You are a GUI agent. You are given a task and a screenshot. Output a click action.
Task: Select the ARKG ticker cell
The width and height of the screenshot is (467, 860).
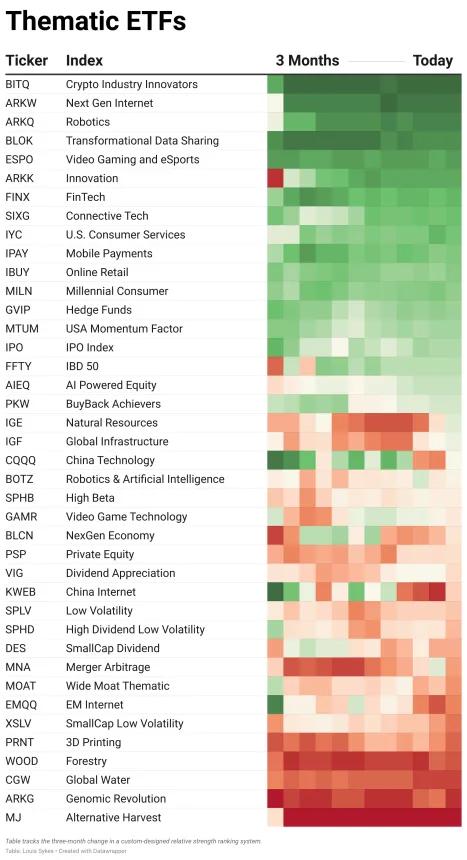pyautogui.click(x=18, y=799)
